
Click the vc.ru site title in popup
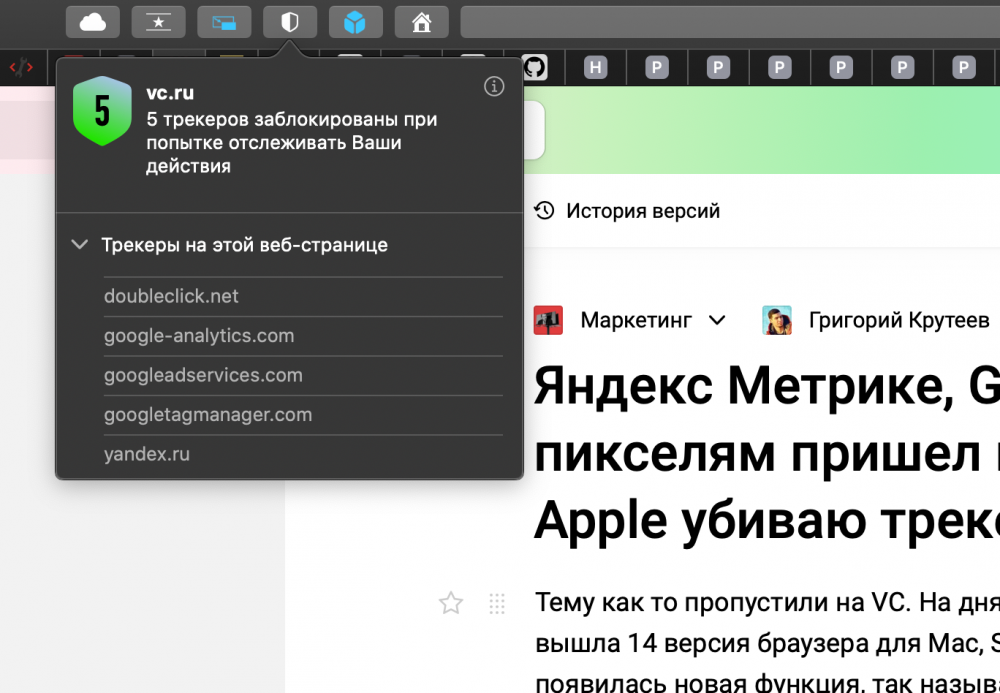[170, 93]
